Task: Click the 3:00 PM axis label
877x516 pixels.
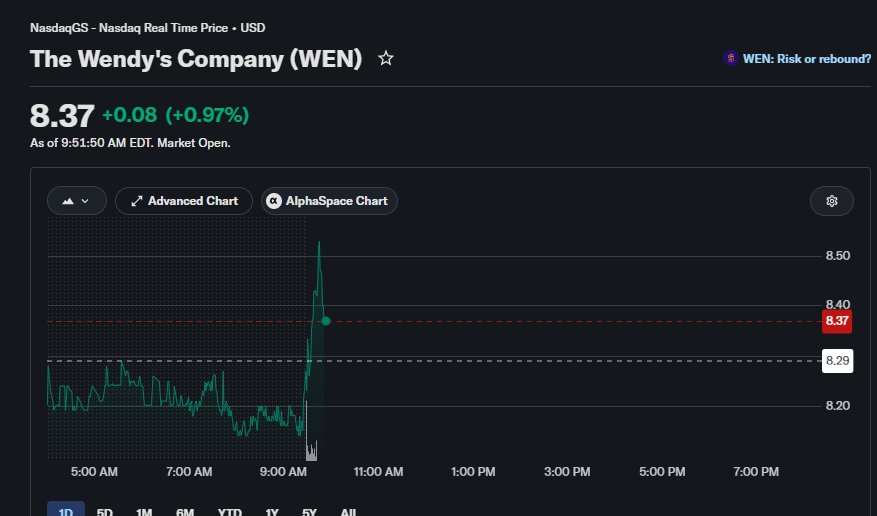Action: point(567,472)
